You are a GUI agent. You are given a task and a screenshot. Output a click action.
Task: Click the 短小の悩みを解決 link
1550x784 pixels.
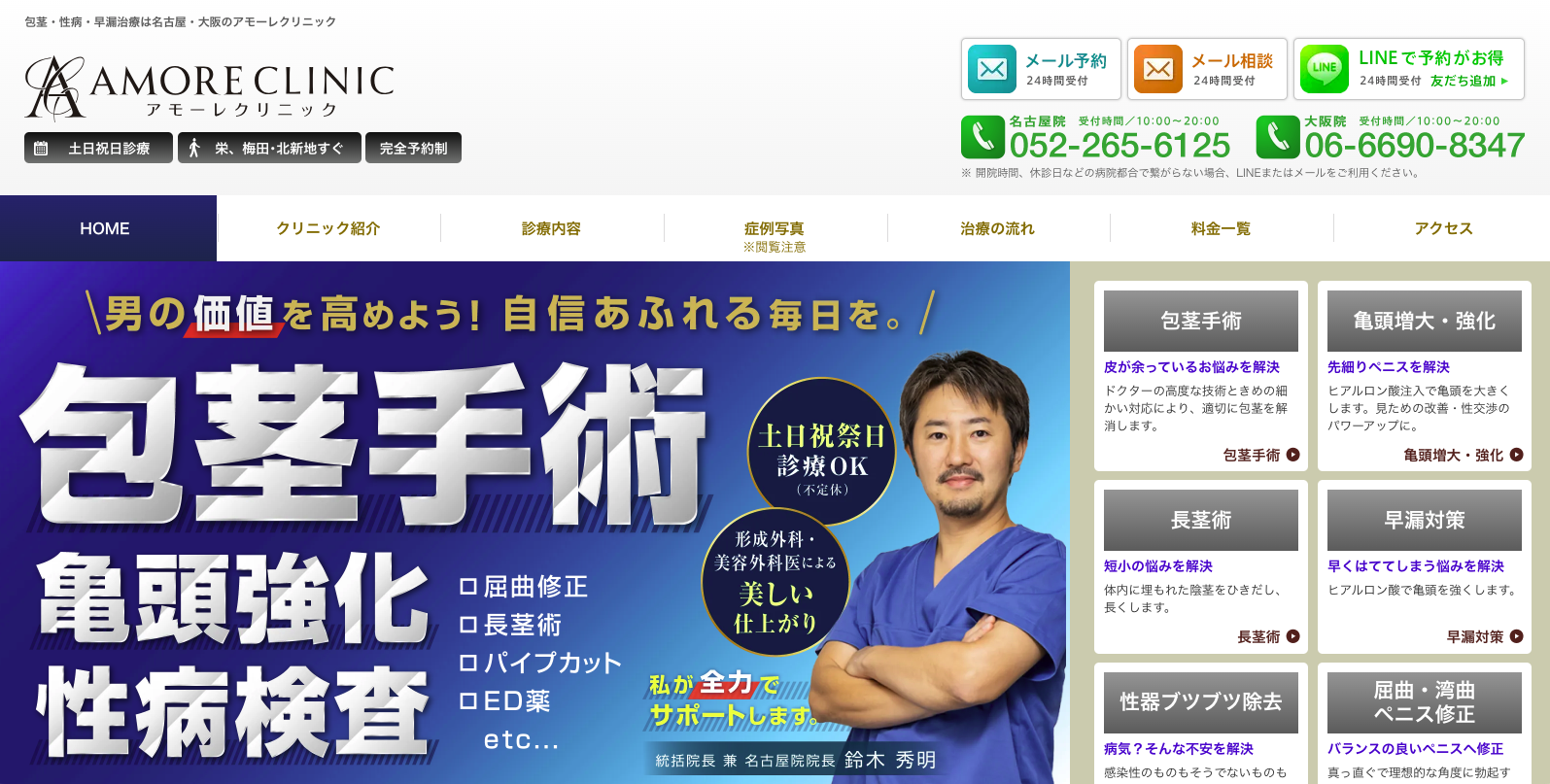[1158, 566]
